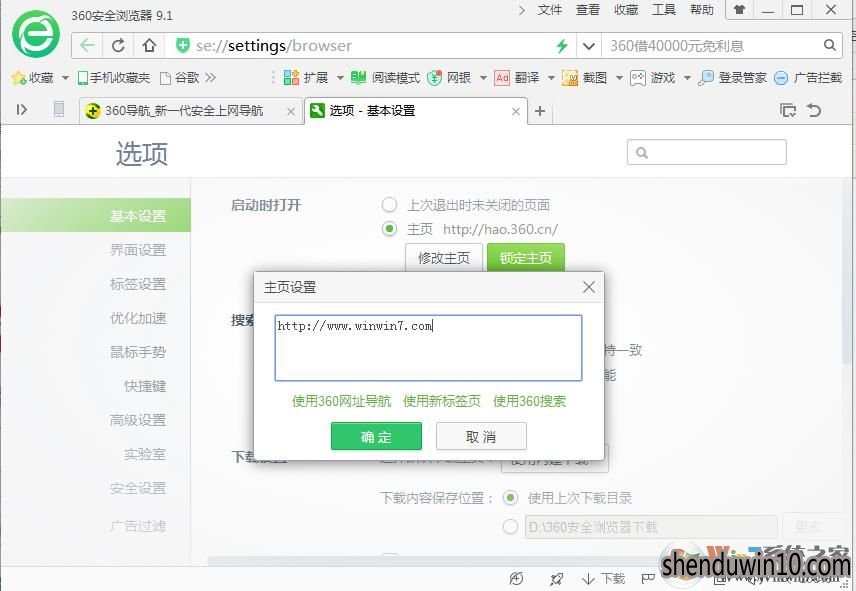
Task: Click the homepage URL text box
Action: tap(428, 348)
